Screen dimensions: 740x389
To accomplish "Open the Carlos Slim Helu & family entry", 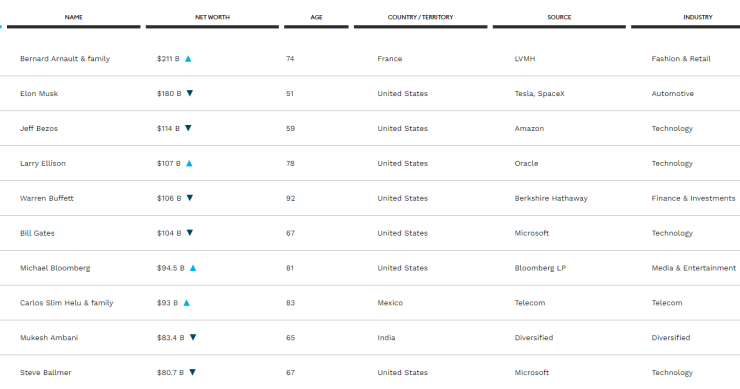I will pyautogui.click(x=67, y=303).
